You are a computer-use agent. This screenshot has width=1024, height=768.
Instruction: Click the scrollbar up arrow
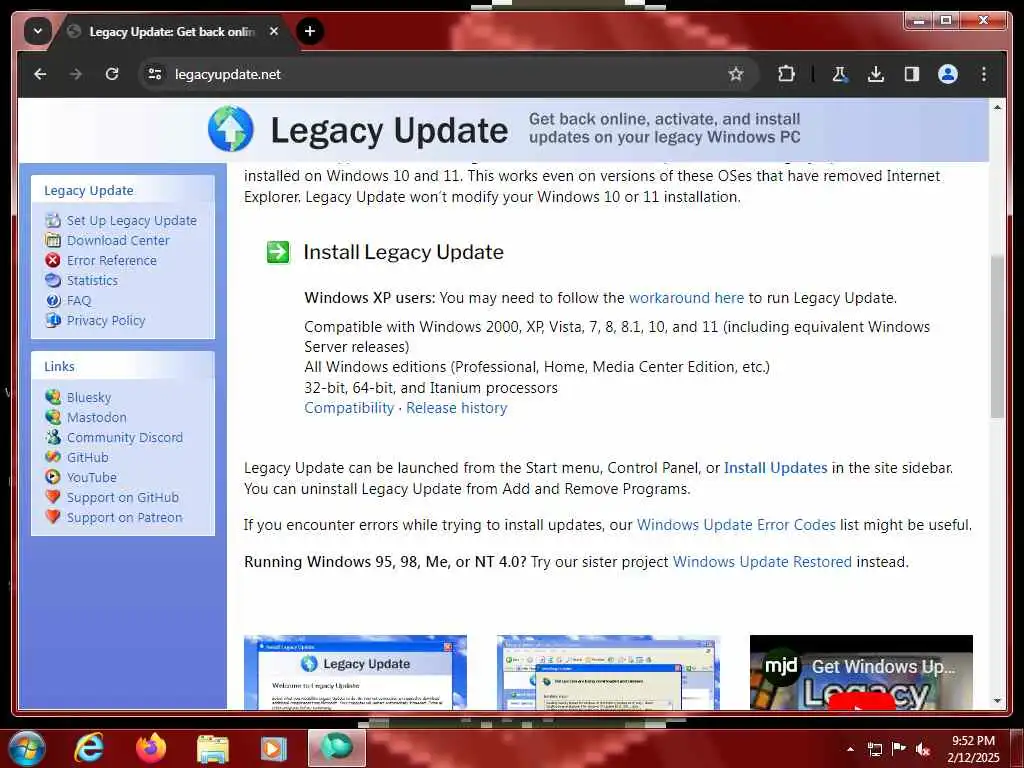tap(997, 106)
